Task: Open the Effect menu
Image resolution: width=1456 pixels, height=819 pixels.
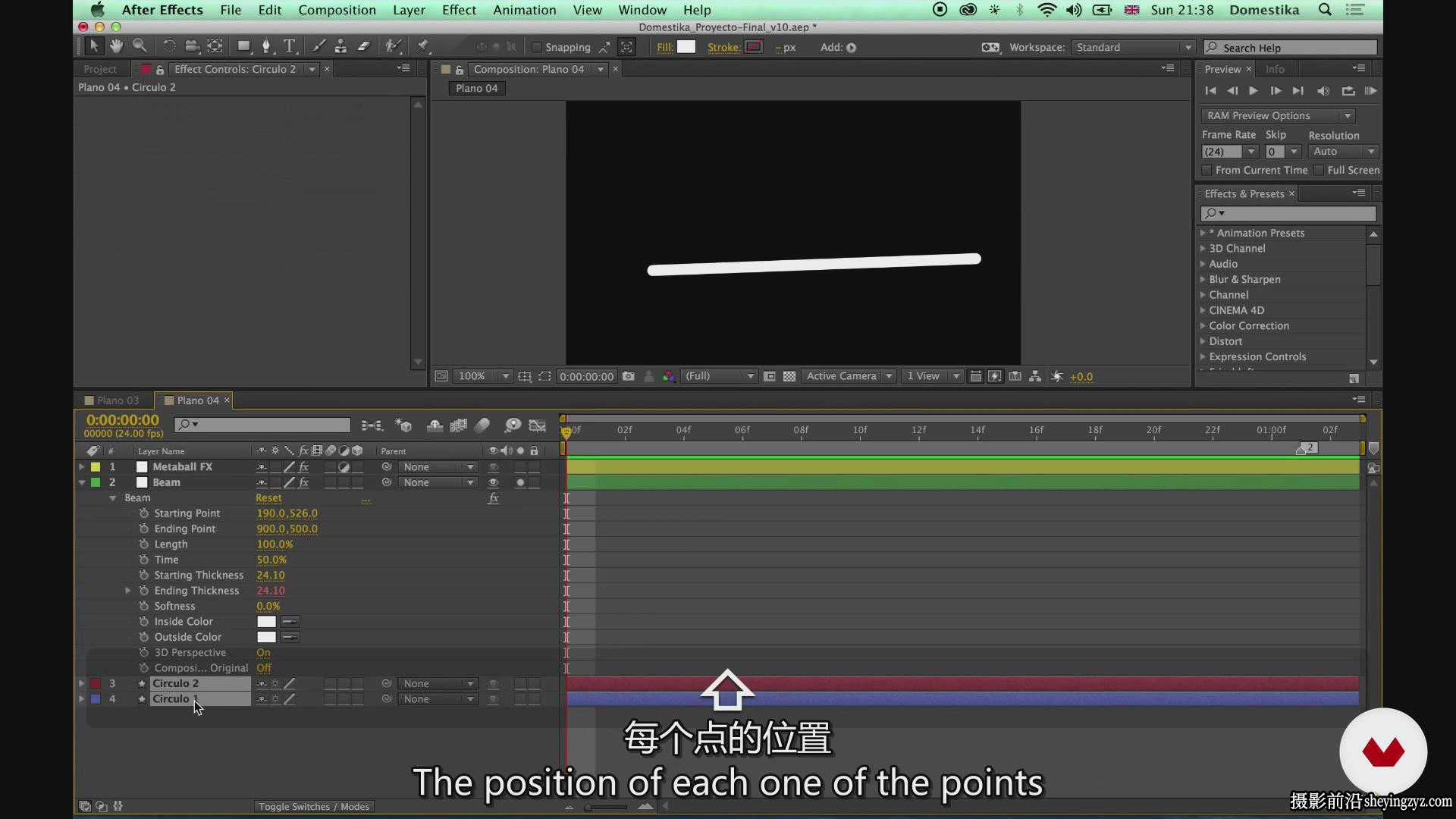Action: coord(459,10)
